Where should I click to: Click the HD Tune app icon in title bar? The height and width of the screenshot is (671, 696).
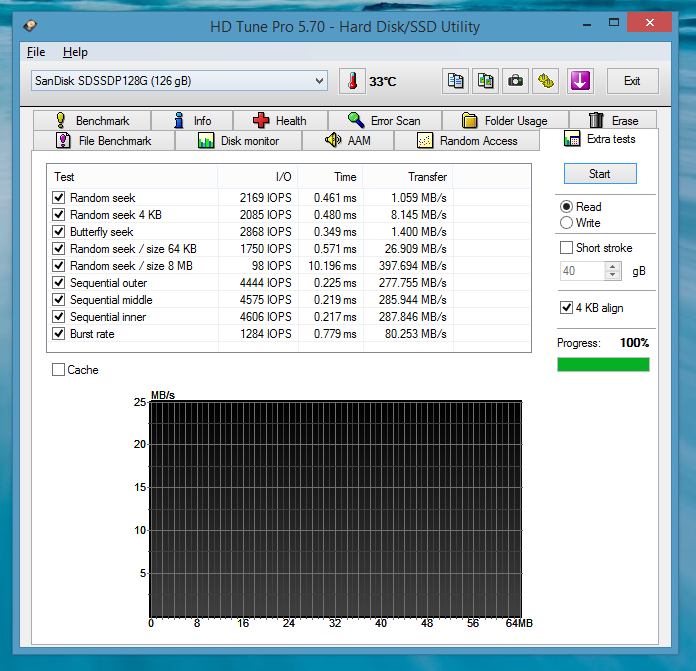(30, 26)
